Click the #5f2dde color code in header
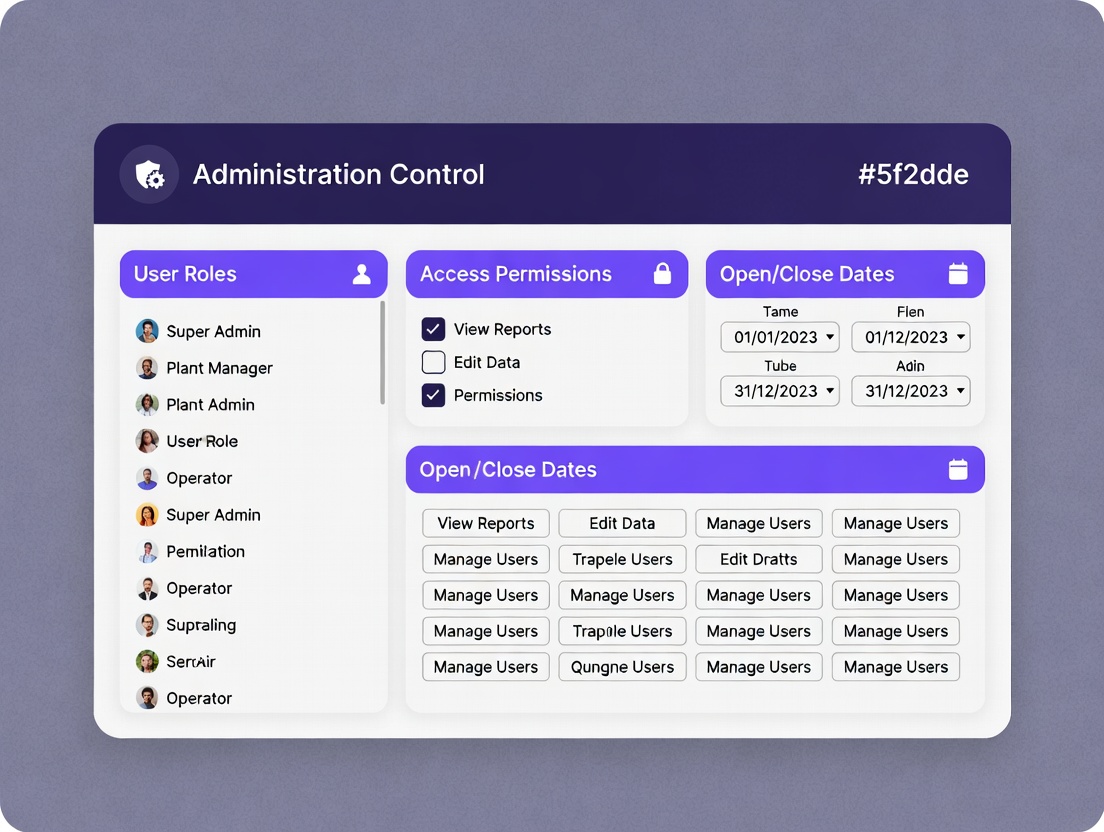Screen dimensions: 1104x832 coord(913,175)
